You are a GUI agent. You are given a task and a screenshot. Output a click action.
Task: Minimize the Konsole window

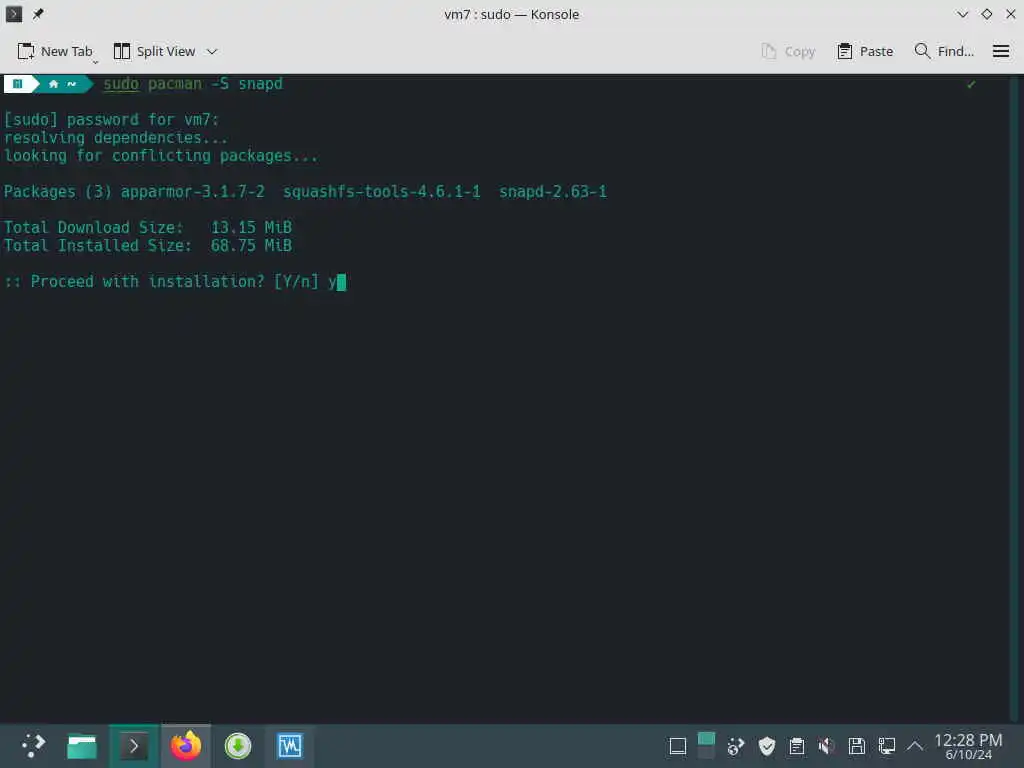point(963,14)
